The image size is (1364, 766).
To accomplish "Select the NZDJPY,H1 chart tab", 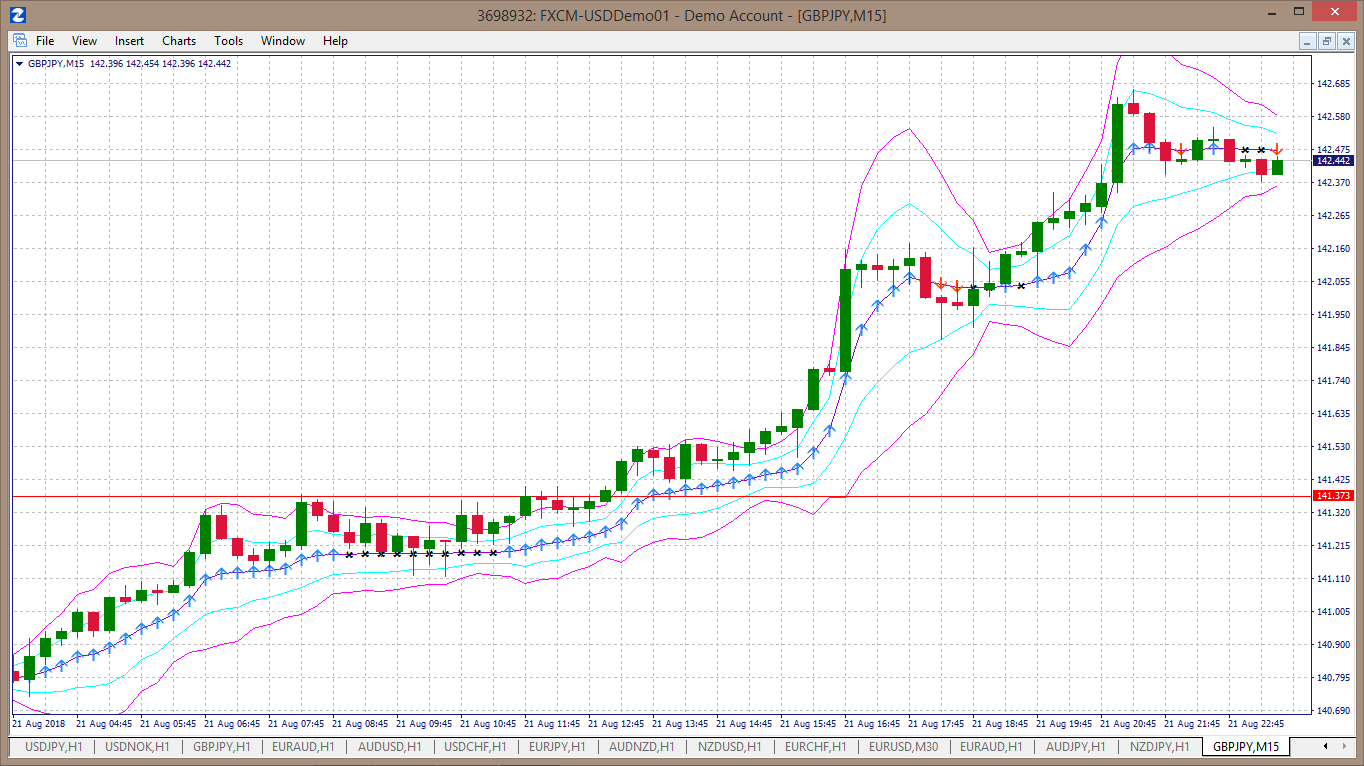I will pyautogui.click(x=1160, y=747).
